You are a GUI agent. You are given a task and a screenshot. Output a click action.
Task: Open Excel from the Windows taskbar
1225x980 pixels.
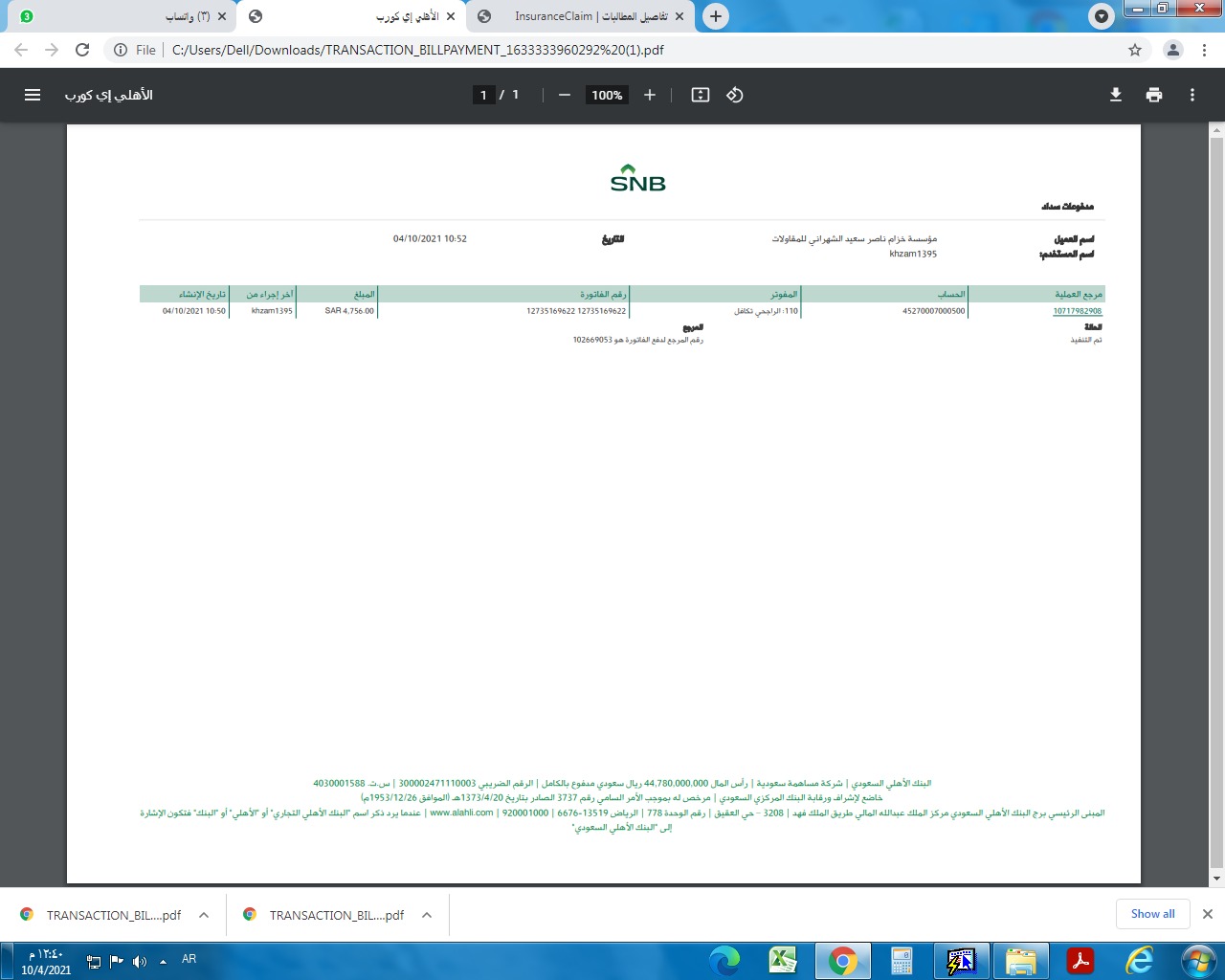click(x=783, y=960)
